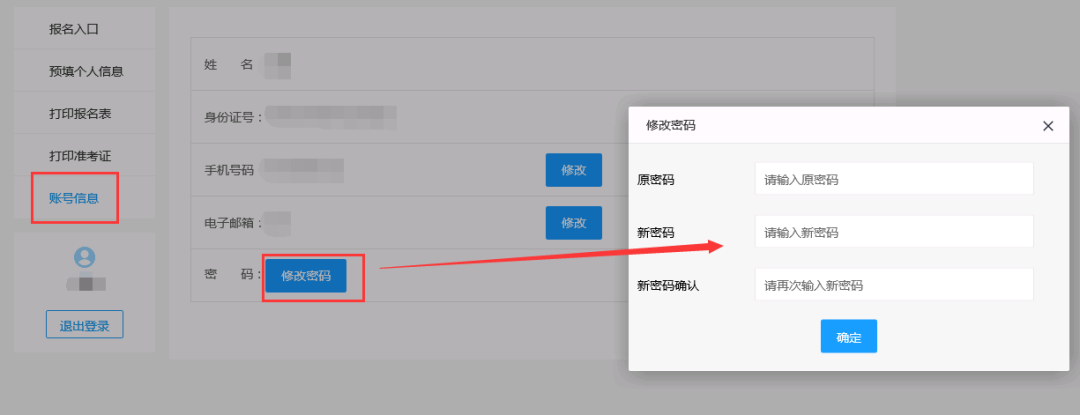The width and height of the screenshot is (1080, 415).
Task: Click the blurred username under the avatar
Action: coord(86,284)
